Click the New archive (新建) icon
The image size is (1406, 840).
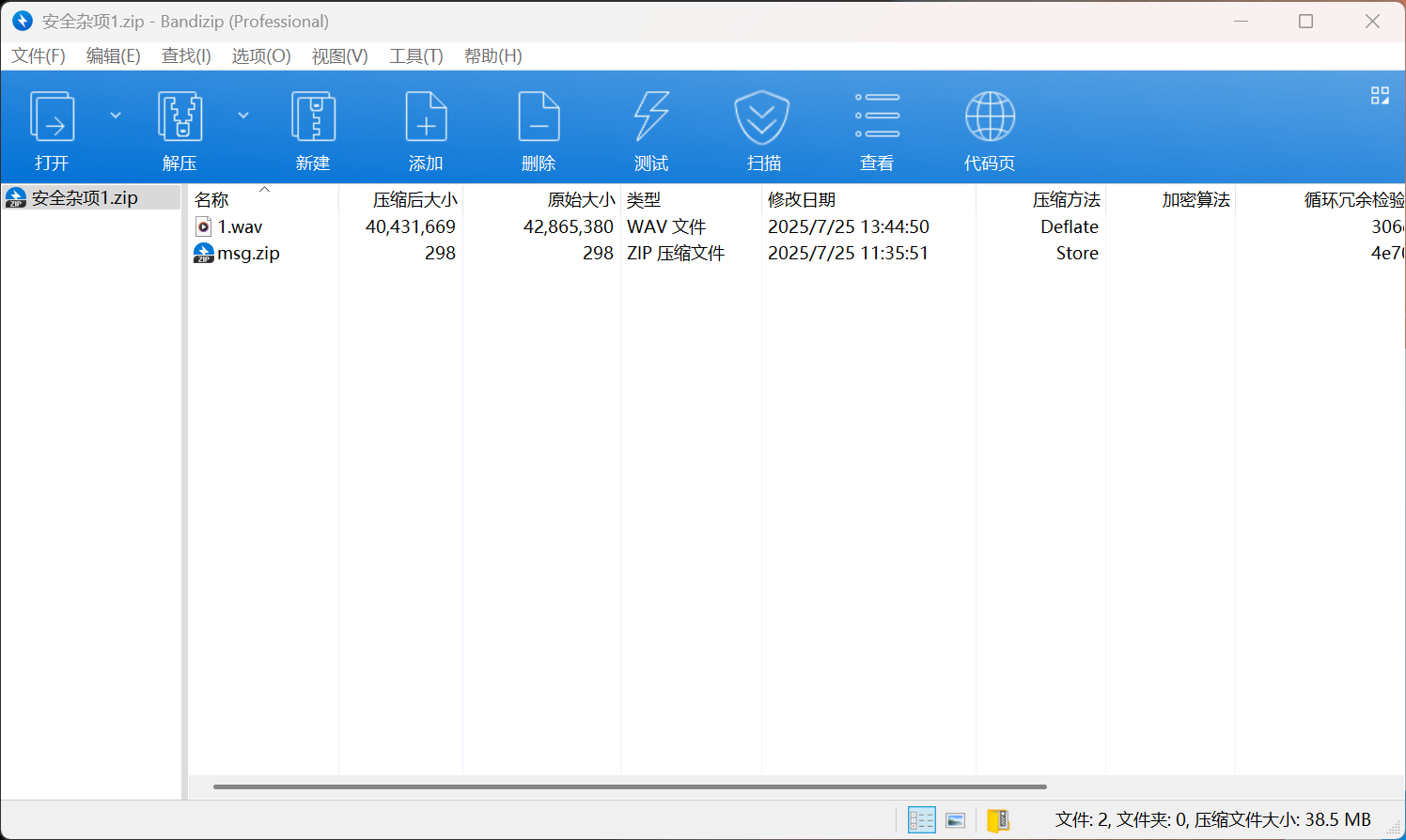tap(313, 117)
